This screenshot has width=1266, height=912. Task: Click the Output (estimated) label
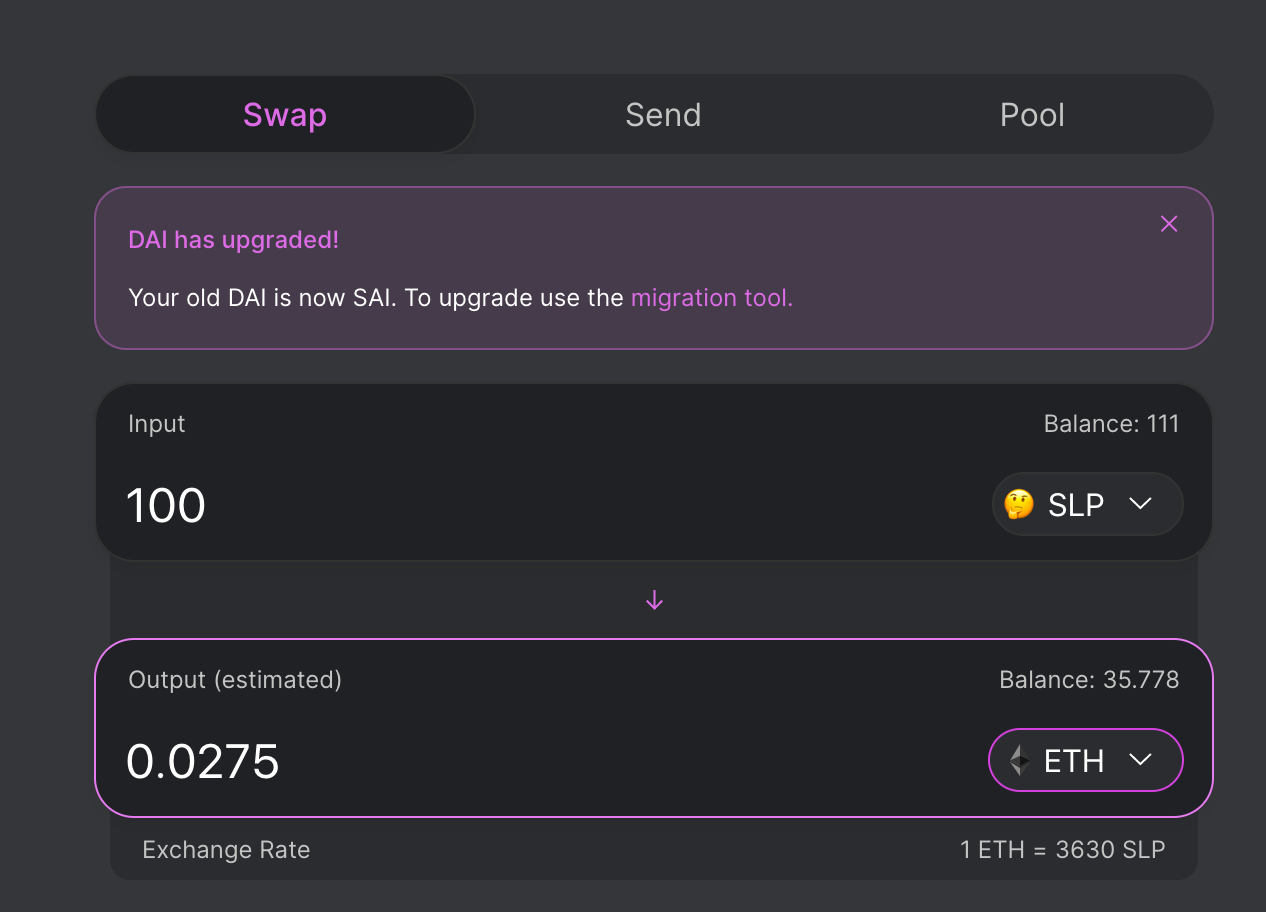point(235,680)
